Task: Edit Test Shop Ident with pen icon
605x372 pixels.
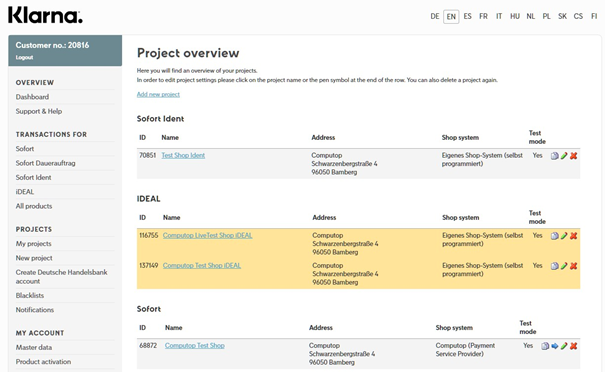Action: [x=564, y=156]
